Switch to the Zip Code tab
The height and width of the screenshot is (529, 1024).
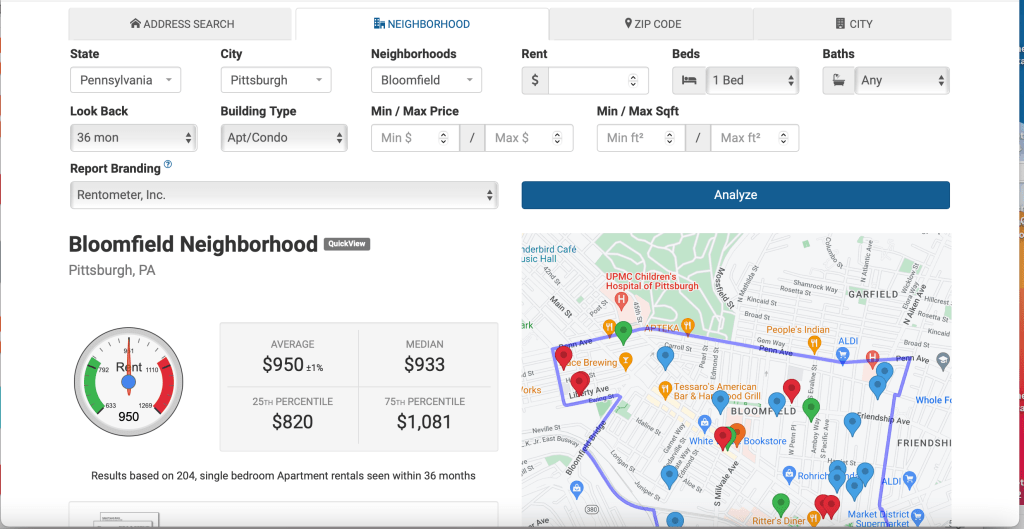point(651,24)
